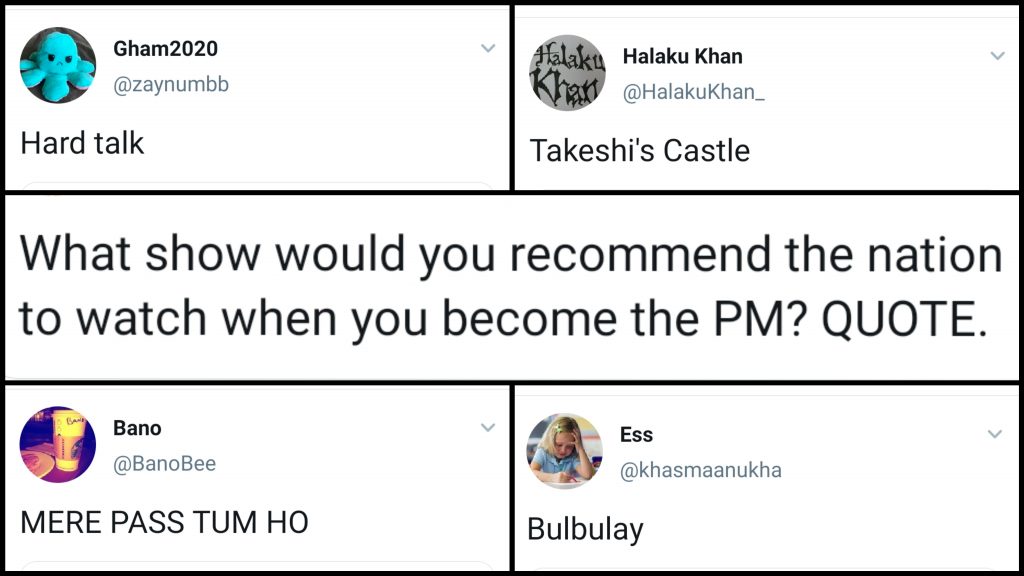Image resolution: width=1024 pixels, height=576 pixels.
Task: Click the Ess display name
Action: 636,434
